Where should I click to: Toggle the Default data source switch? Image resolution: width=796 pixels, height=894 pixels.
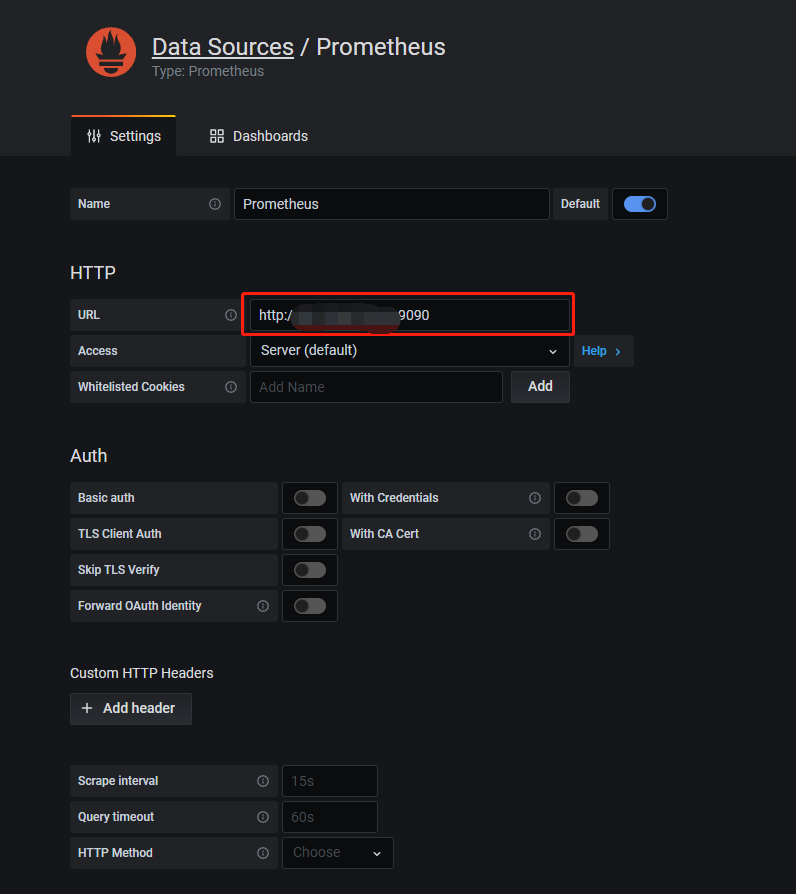click(x=640, y=204)
